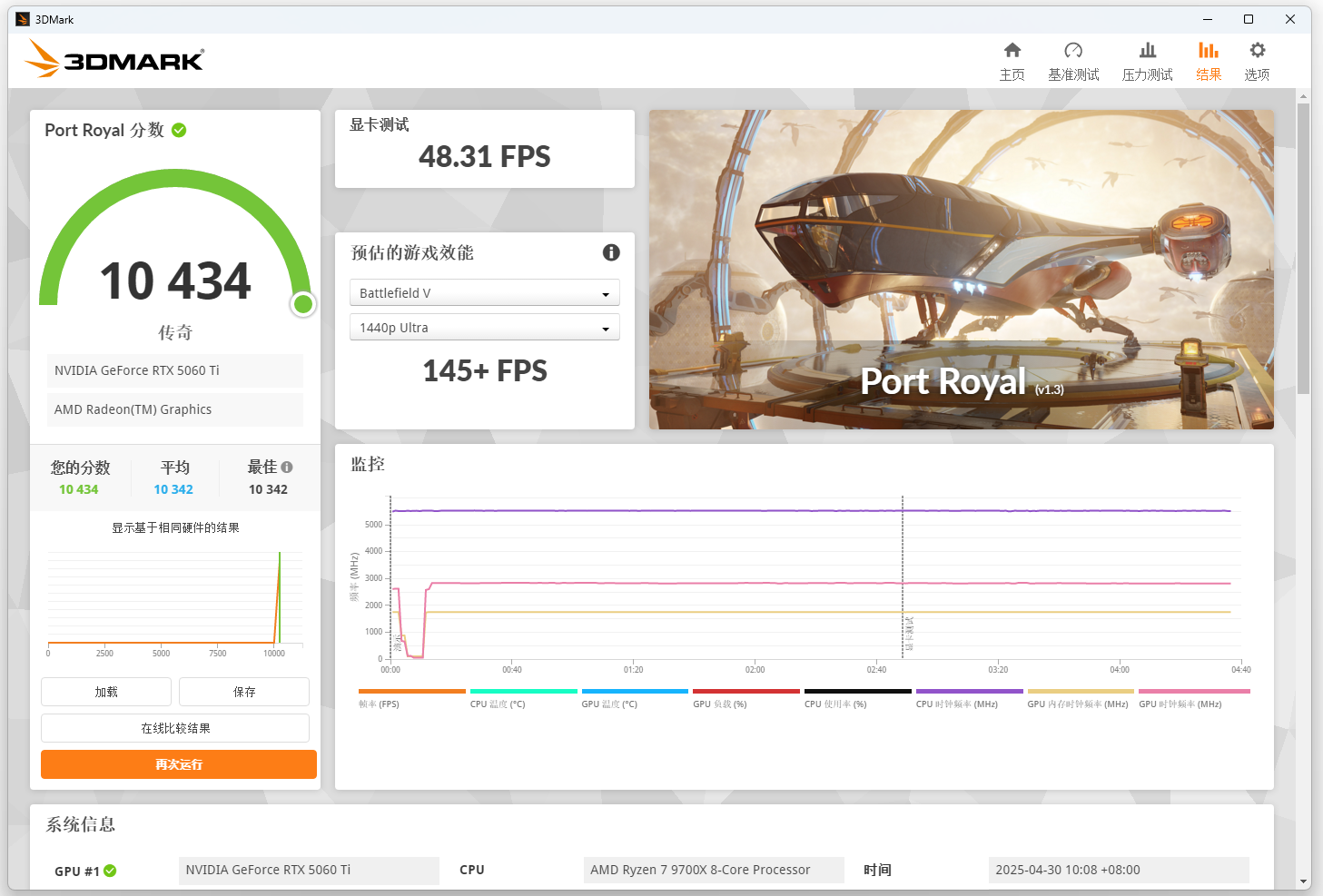Click the AMD Ryzen 7 9700X 8-Core Processor field
1323x896 pixels.
click(x=714, y=870)
